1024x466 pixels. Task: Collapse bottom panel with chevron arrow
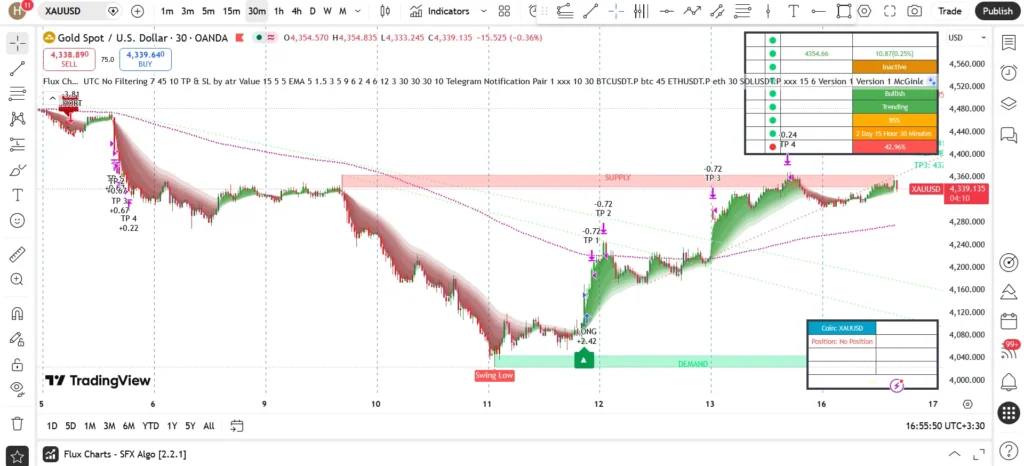pyautogui.click(x=955, y=454)
